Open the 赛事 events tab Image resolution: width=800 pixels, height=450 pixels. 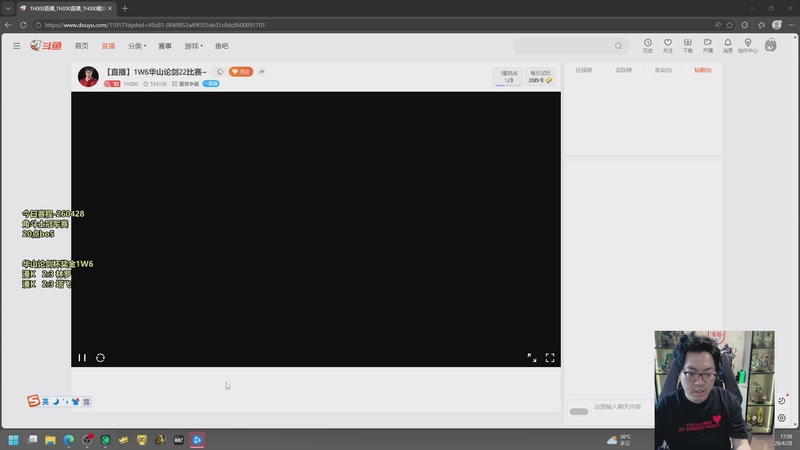click(165, 46)
